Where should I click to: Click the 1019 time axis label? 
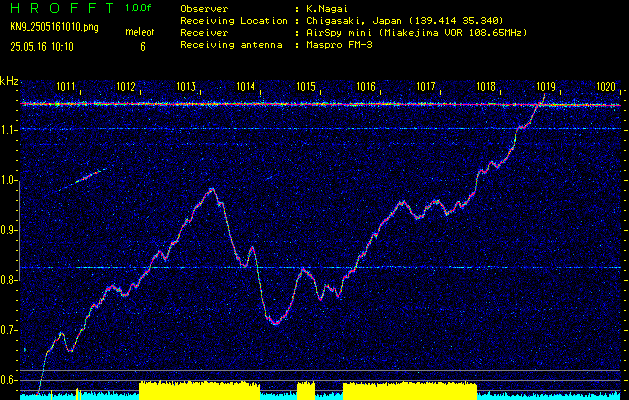tap(546, 86)
